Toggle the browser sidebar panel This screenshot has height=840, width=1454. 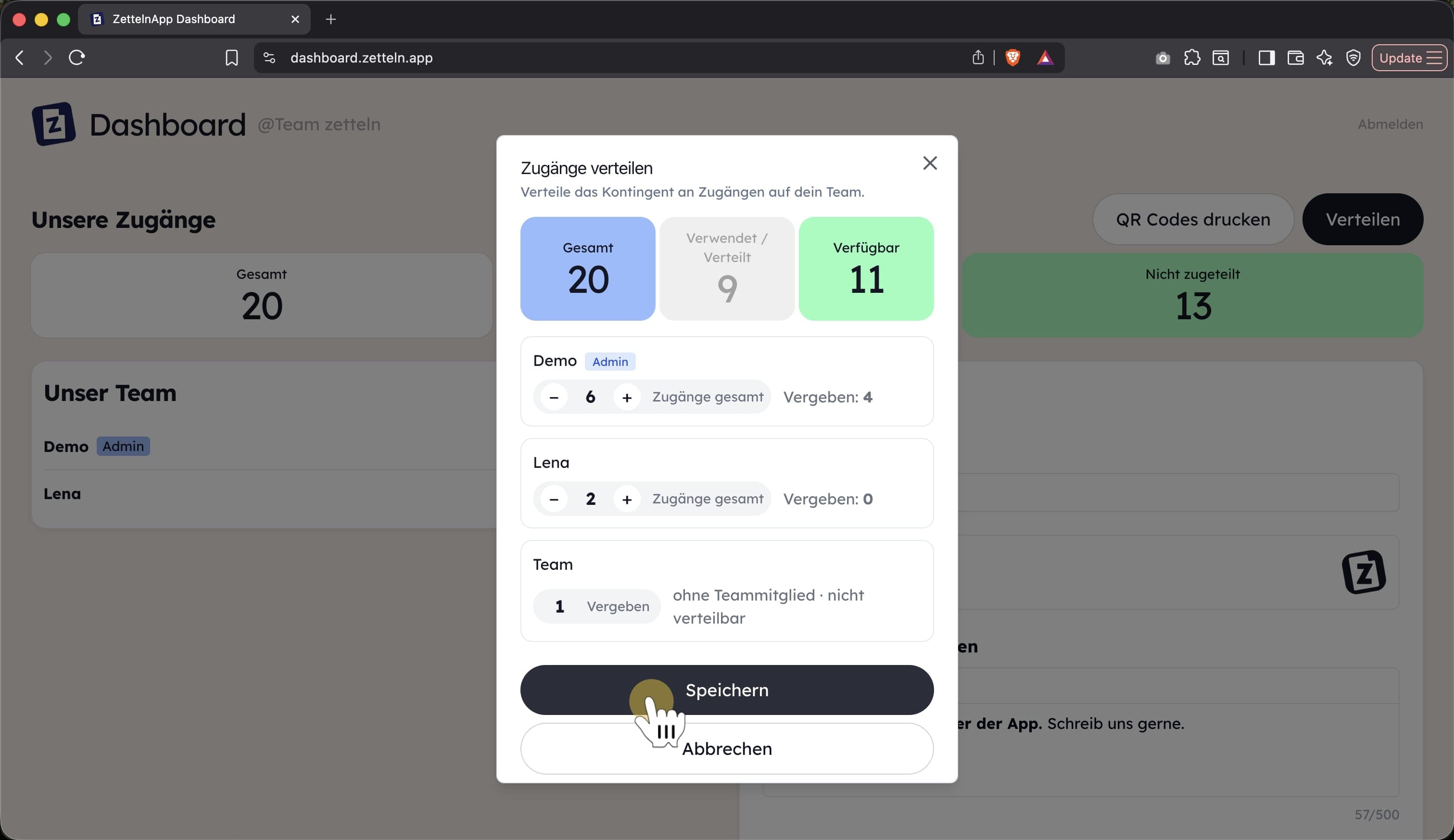coord(1266,58)
